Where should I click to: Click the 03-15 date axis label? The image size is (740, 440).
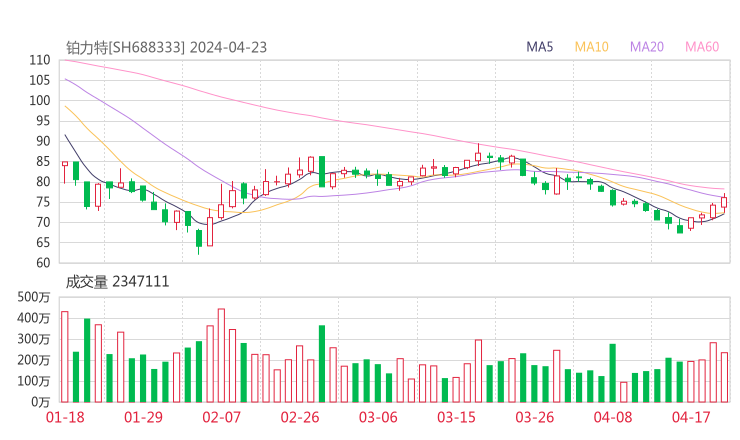click(x=456, y=417)
